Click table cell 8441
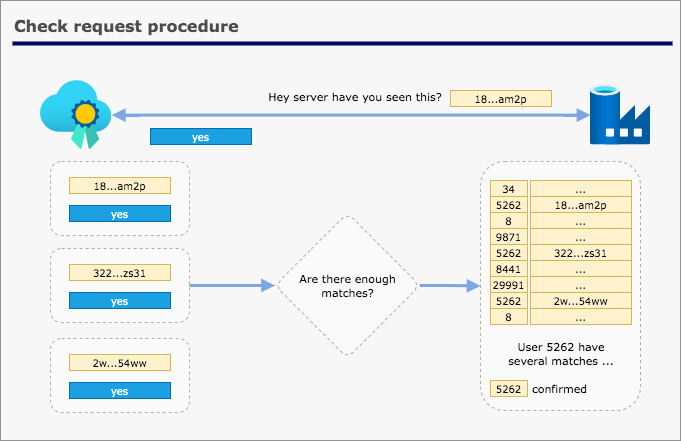 (x=509, y=269)
